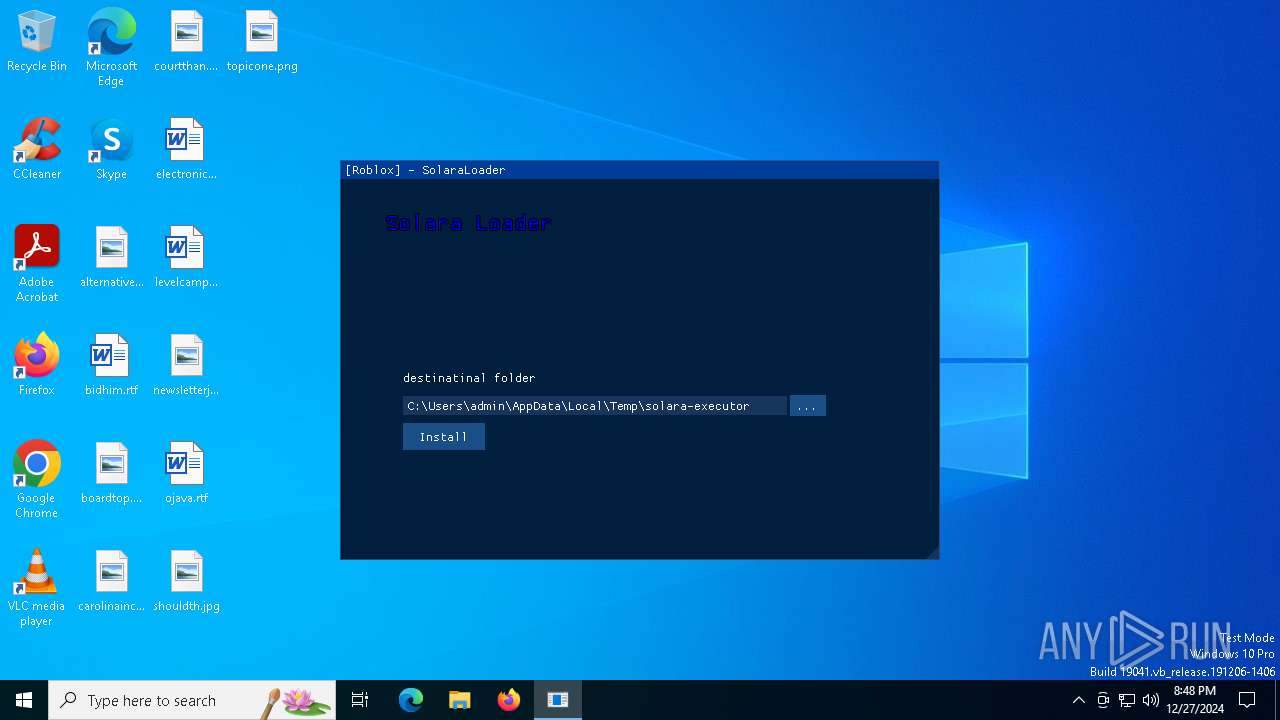Open the taskbar clock and date

(1195, 700)
